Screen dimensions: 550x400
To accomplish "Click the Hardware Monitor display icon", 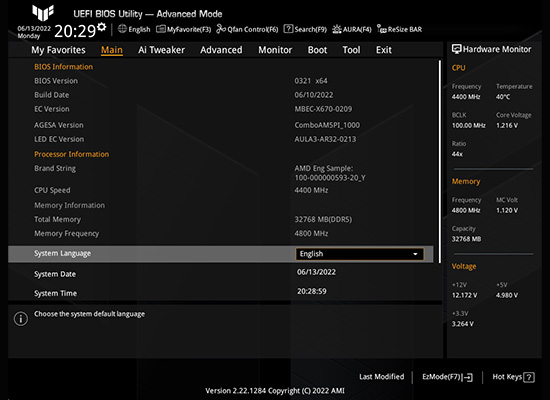I will pyautogui.click(x=456, y=49).
